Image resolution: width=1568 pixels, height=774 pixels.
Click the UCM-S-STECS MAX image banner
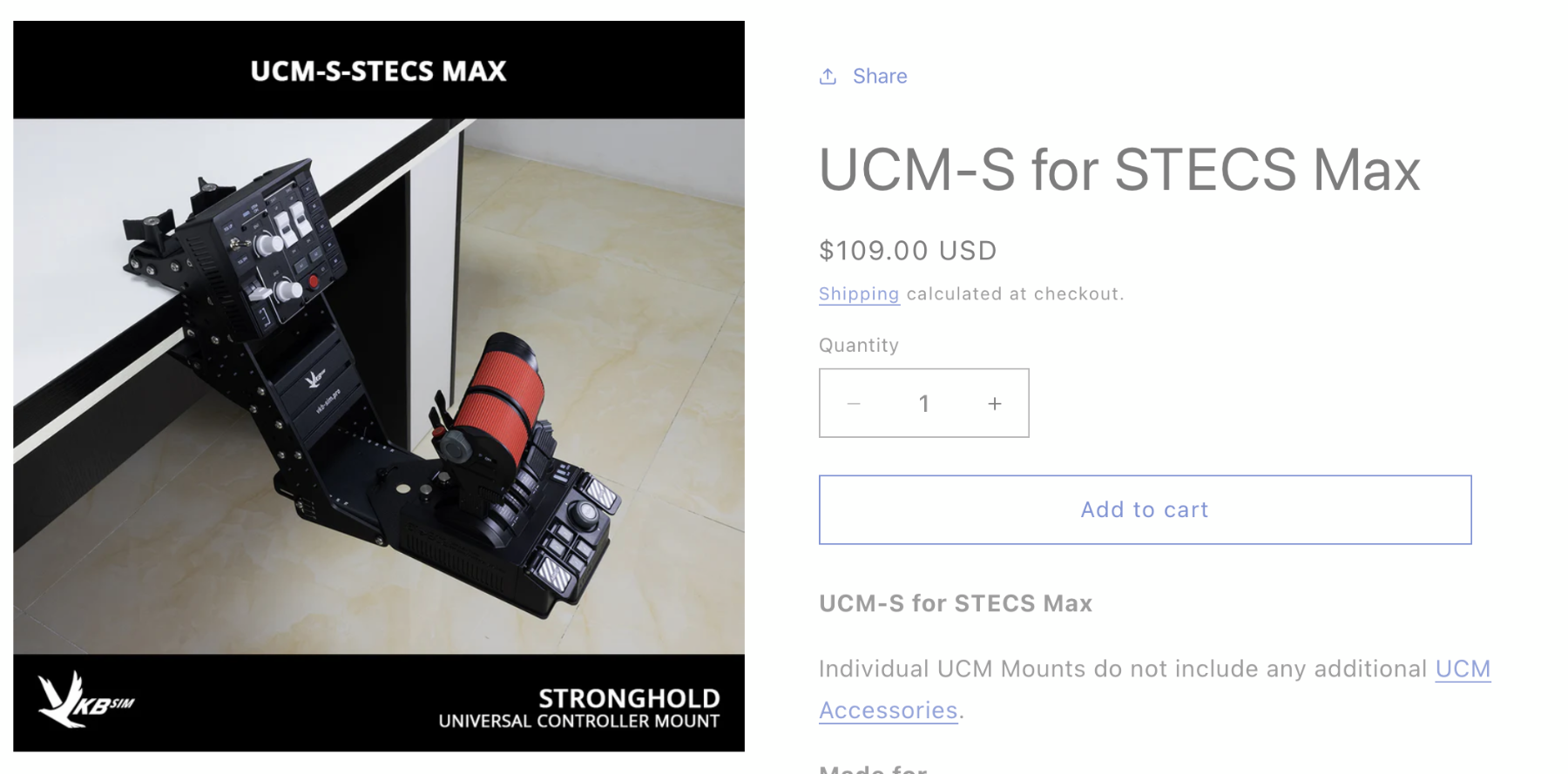pyautogui.click(x=378, y=71)
